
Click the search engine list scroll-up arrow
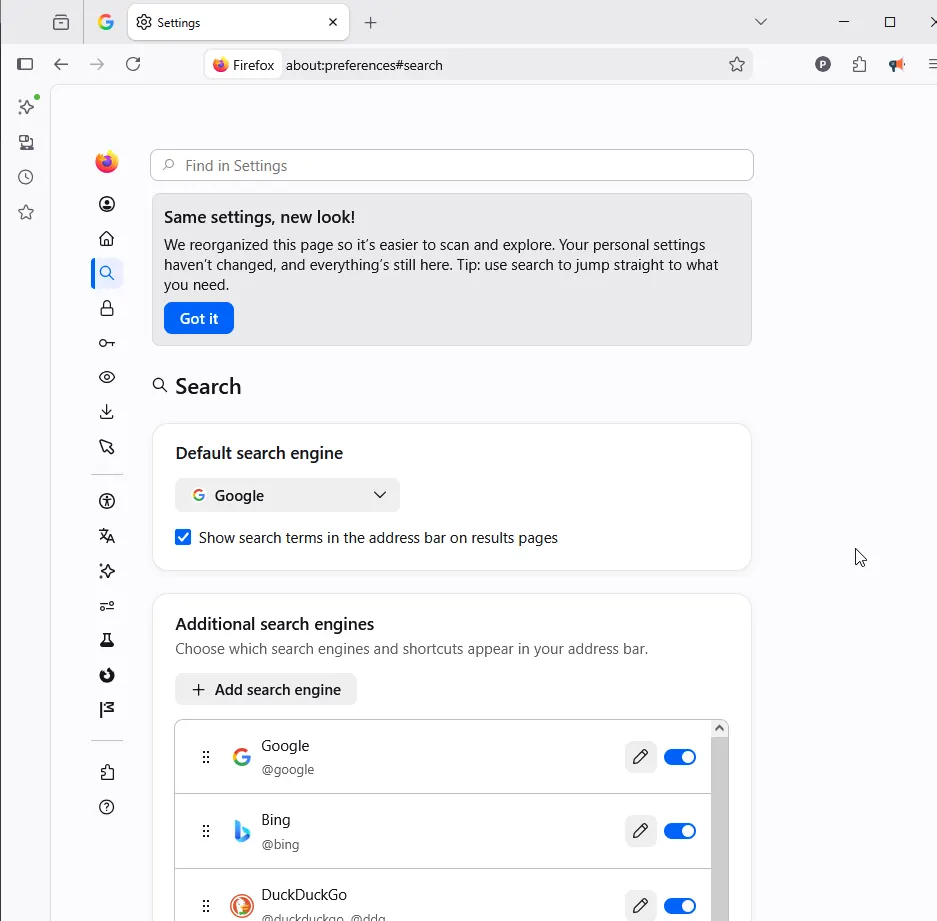(x=719, y=728)
